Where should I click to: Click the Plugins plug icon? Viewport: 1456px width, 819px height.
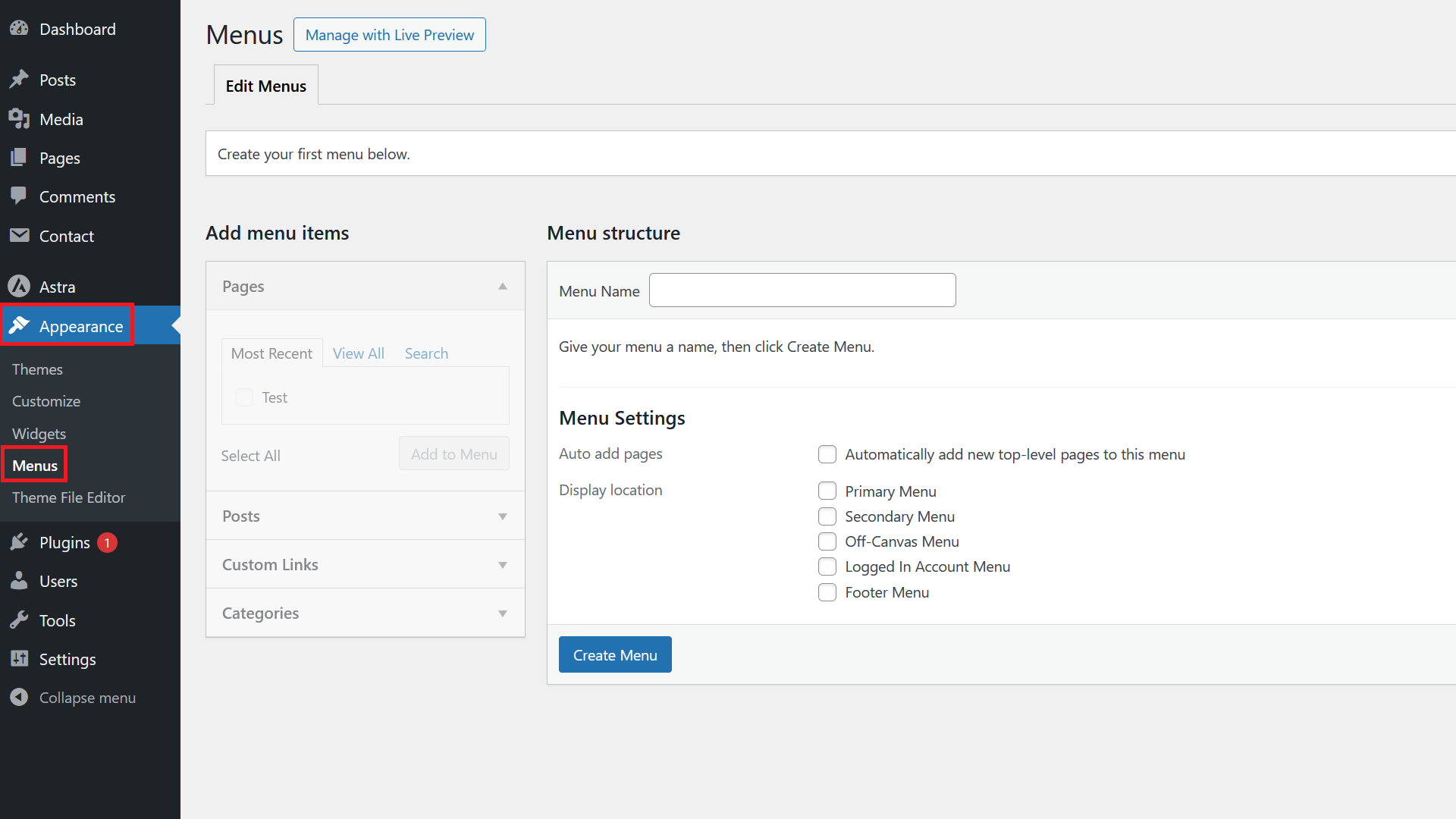point(19,542)
